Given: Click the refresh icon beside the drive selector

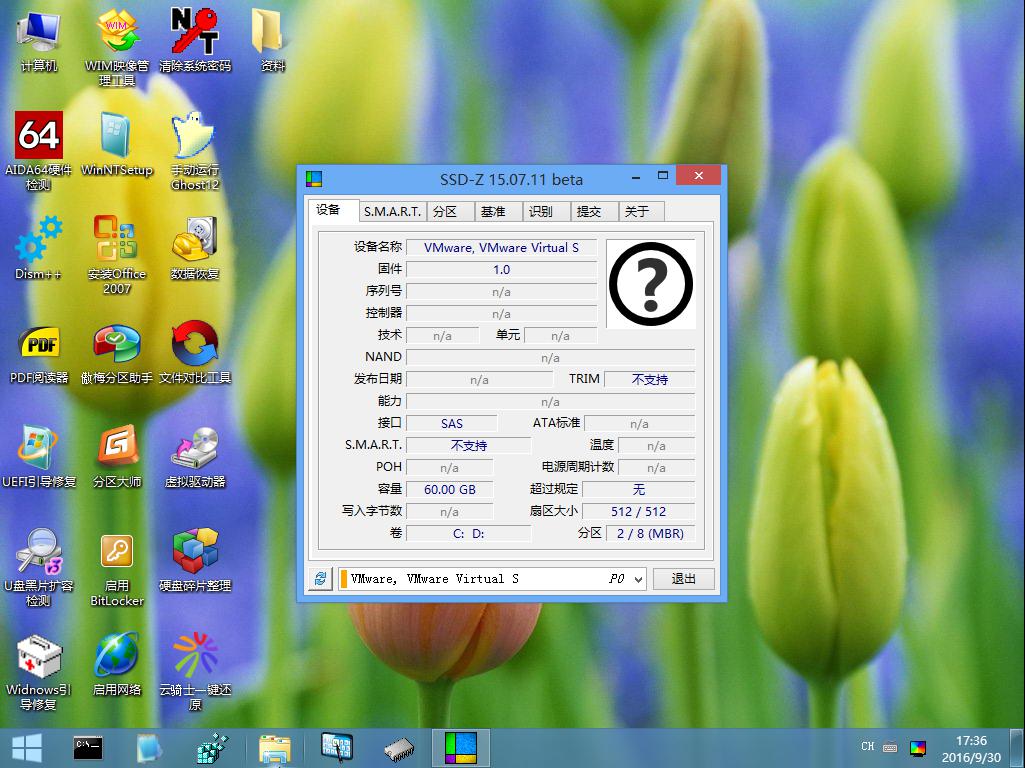Looking at the screenshot, I should [x=320, y=579].
